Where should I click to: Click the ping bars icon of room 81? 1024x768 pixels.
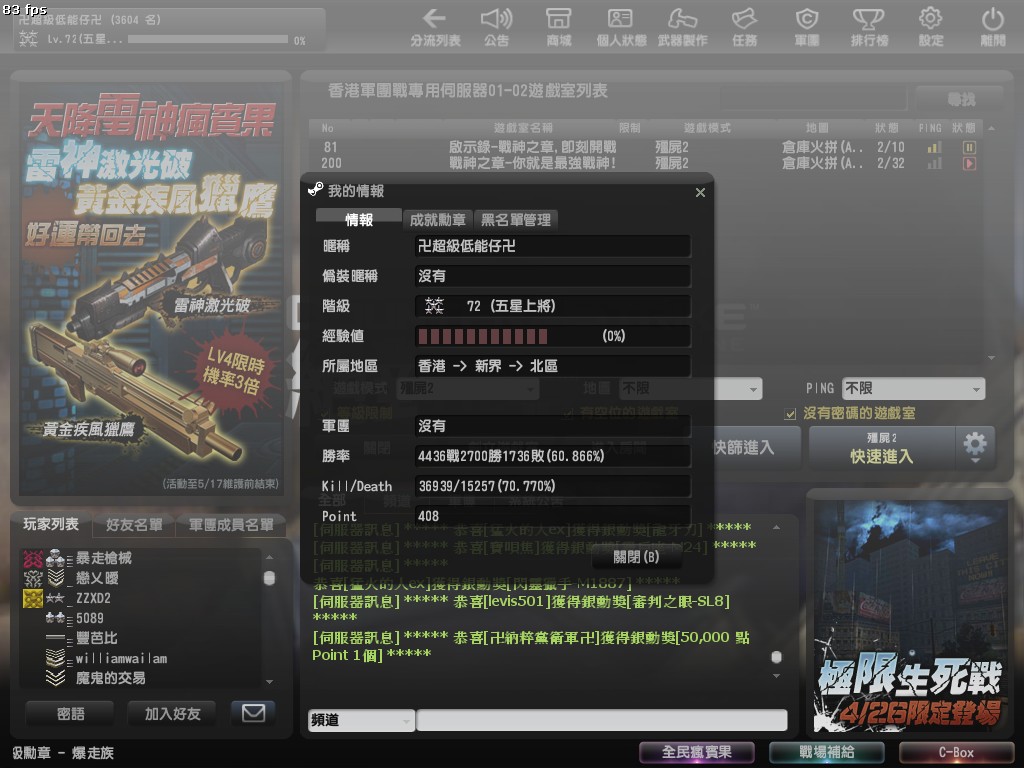[x=935, y=148]
